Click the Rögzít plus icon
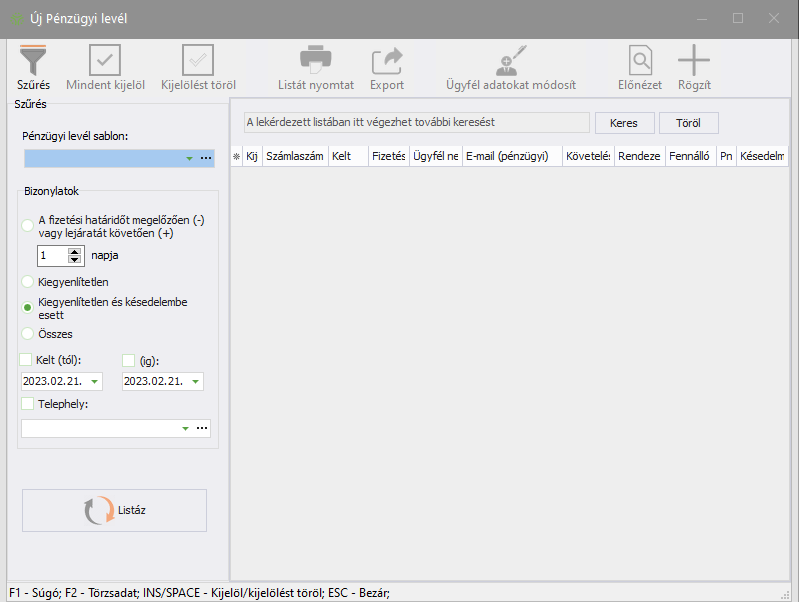Viewport: 799px width, 602px height. tap(693, 62)
